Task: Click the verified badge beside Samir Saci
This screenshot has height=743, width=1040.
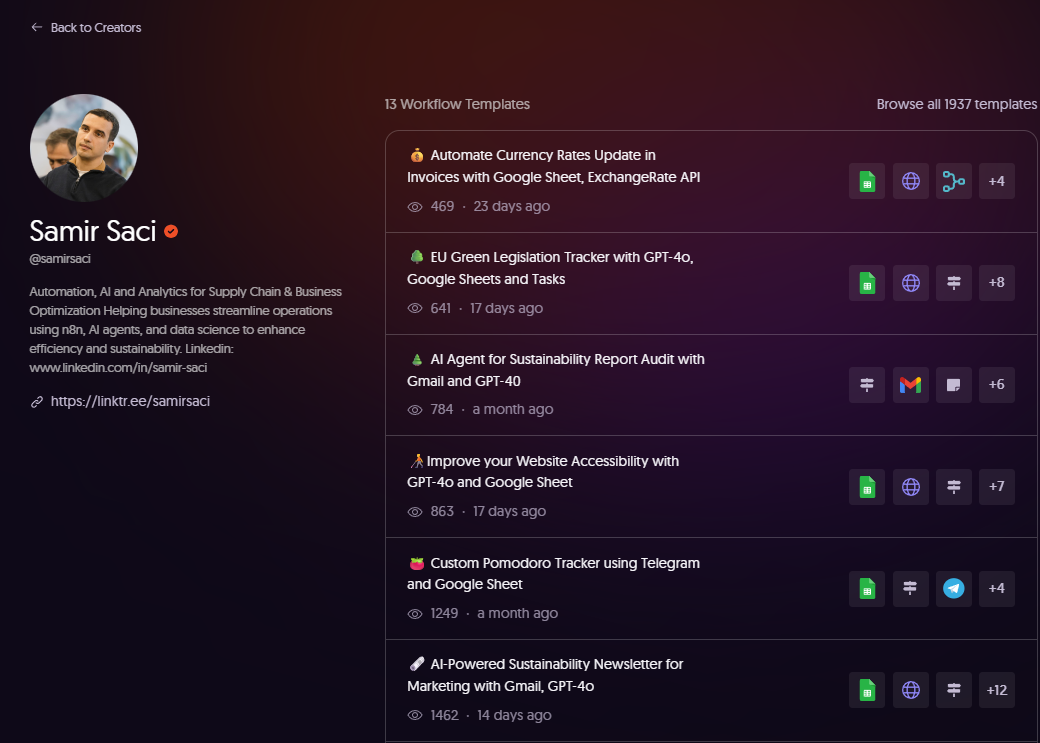Action: click(171, 231)
